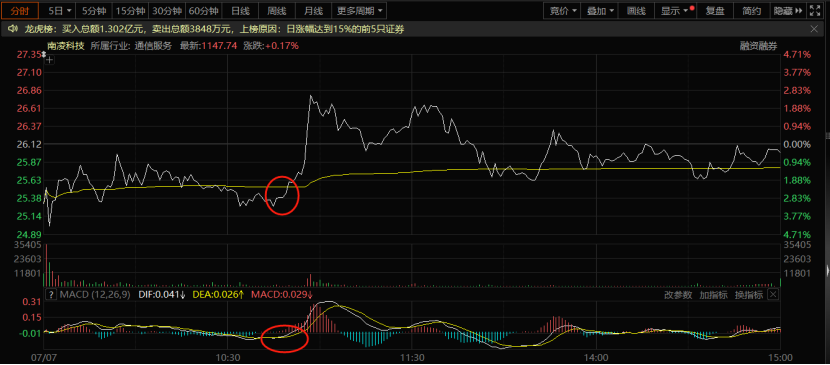Click the speaker icon before 龙虎榜
The height and width of the screenshot is (365, 830).
[12, 30]
